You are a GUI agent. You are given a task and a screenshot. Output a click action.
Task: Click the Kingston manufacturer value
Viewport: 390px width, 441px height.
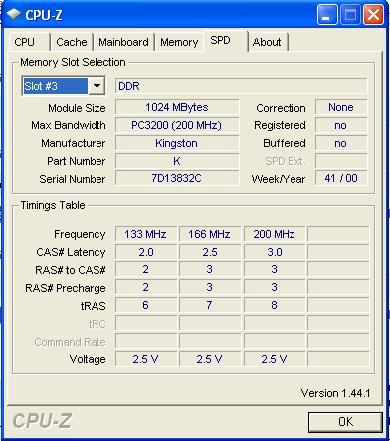click(x=177, y=143)
